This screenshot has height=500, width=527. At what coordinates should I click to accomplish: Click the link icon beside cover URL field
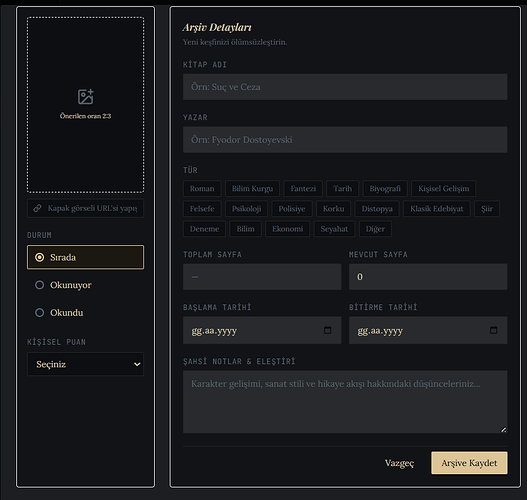click(x=37, y=208)
